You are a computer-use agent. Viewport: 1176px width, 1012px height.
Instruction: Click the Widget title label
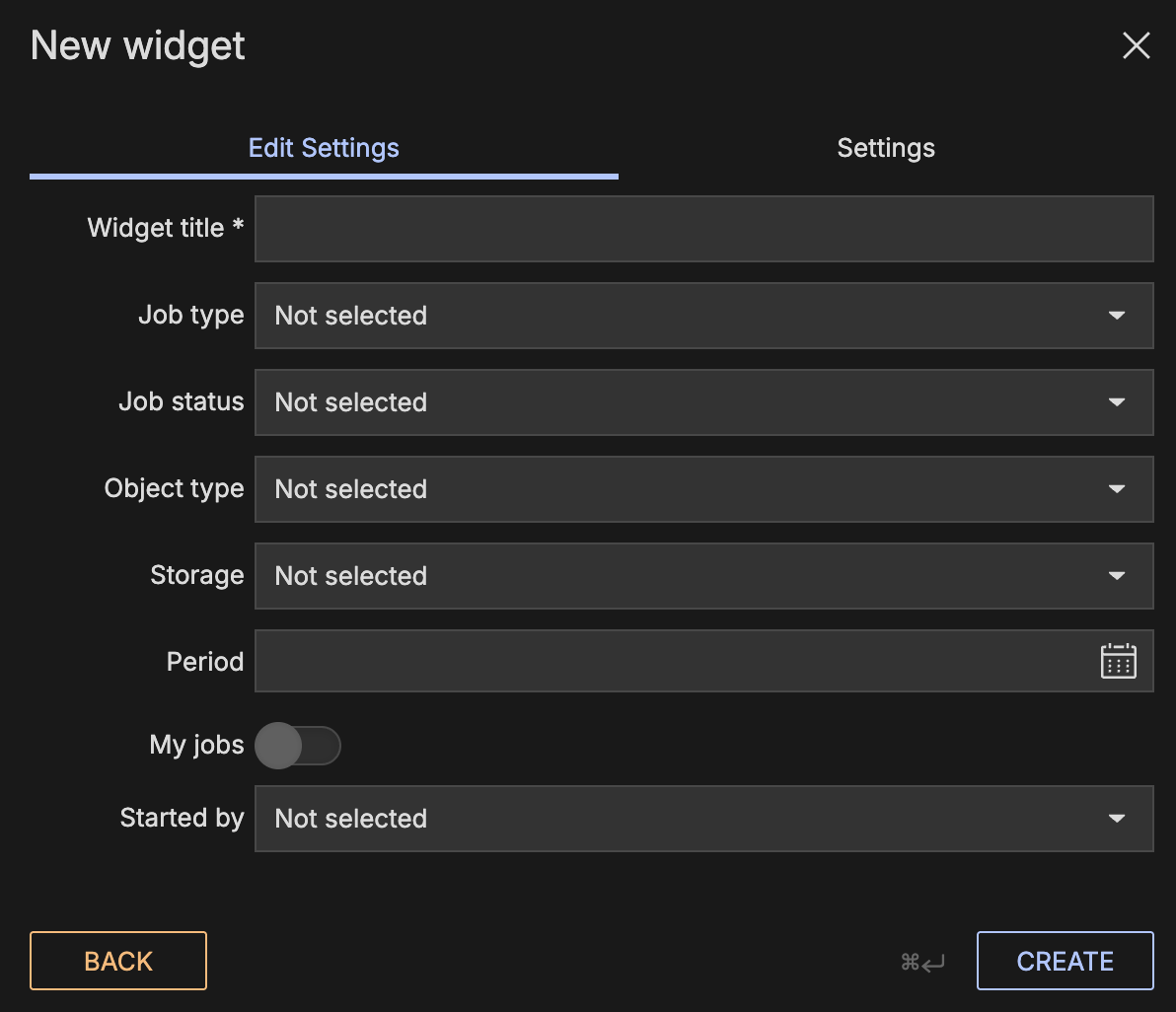165,229
